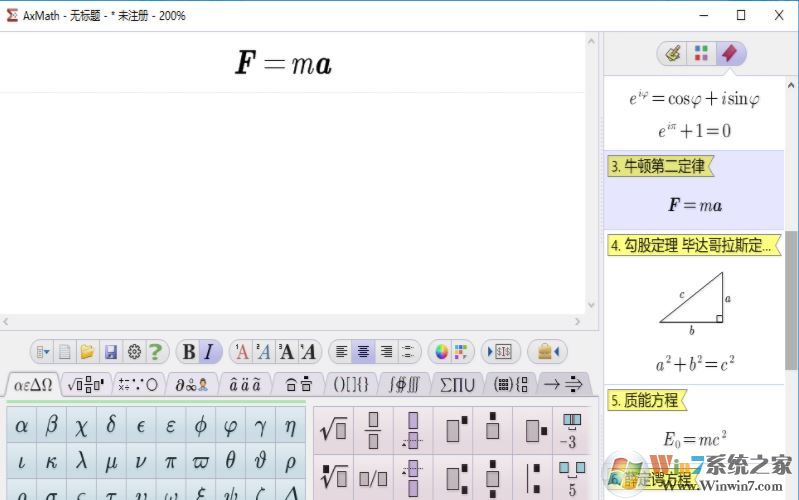Apply the fourth alignment option icon

tap(408, 352)
